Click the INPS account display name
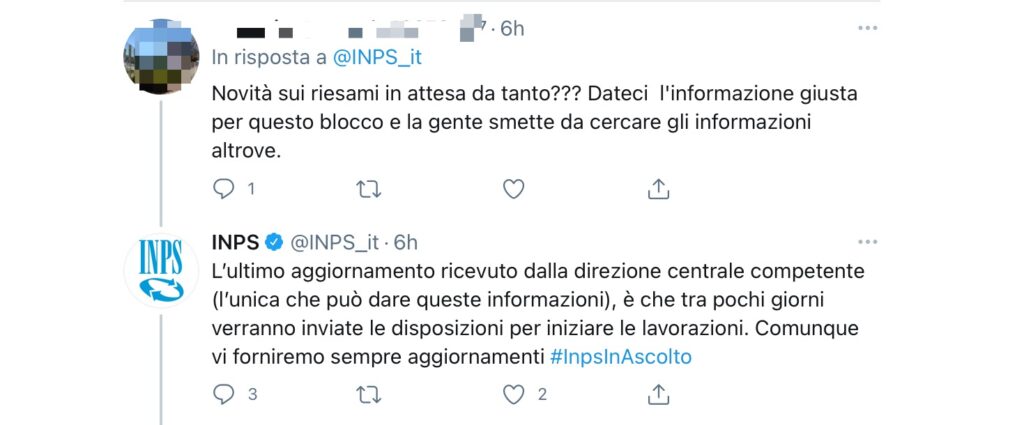This screenshot has height=425, width=1024. 235,243
